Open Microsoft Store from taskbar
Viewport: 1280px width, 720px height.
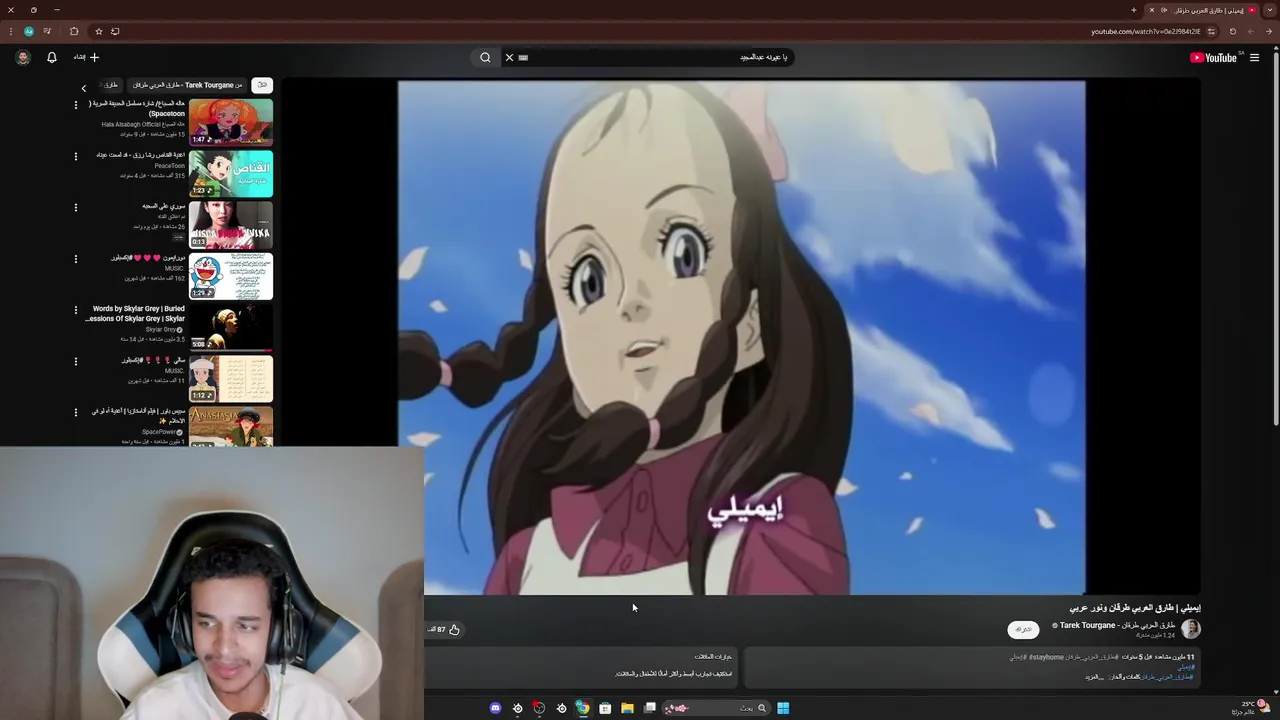[x=605, y=708]
